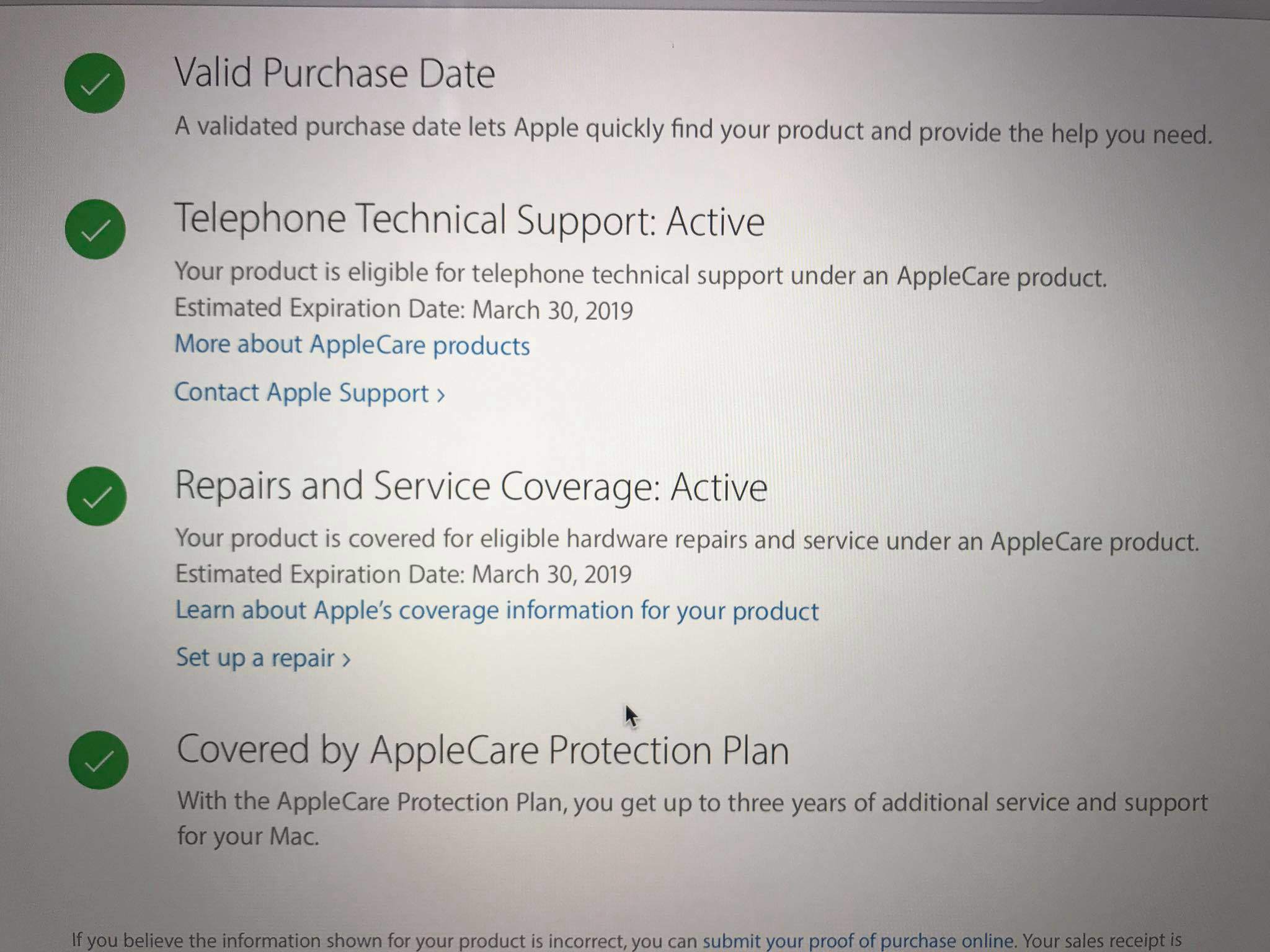
Task: Click the incorrect information notice at page bottom
Action: [627, 941]
